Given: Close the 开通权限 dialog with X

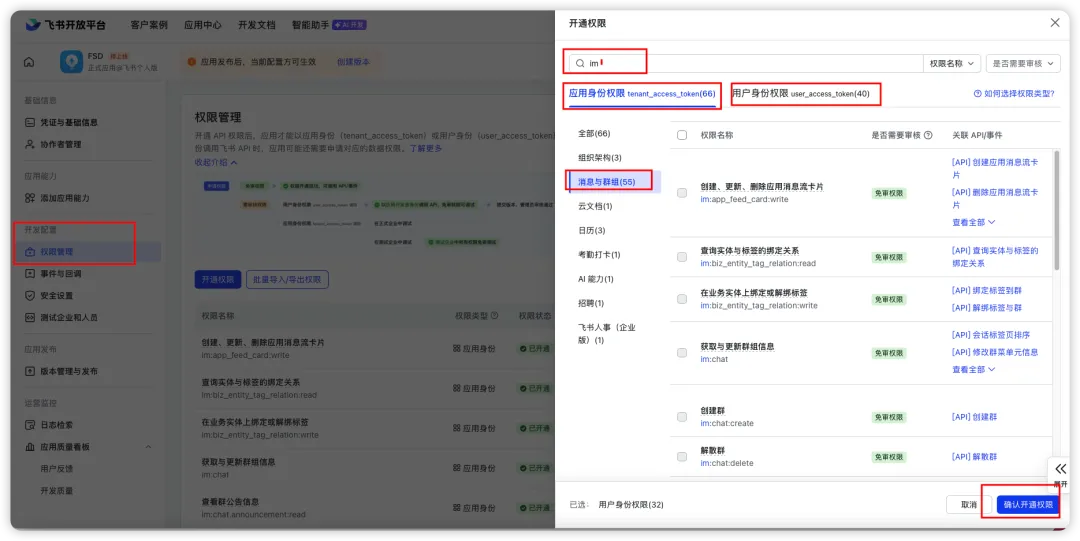Looking at the screenshot, I should (x=1055, y=23).
